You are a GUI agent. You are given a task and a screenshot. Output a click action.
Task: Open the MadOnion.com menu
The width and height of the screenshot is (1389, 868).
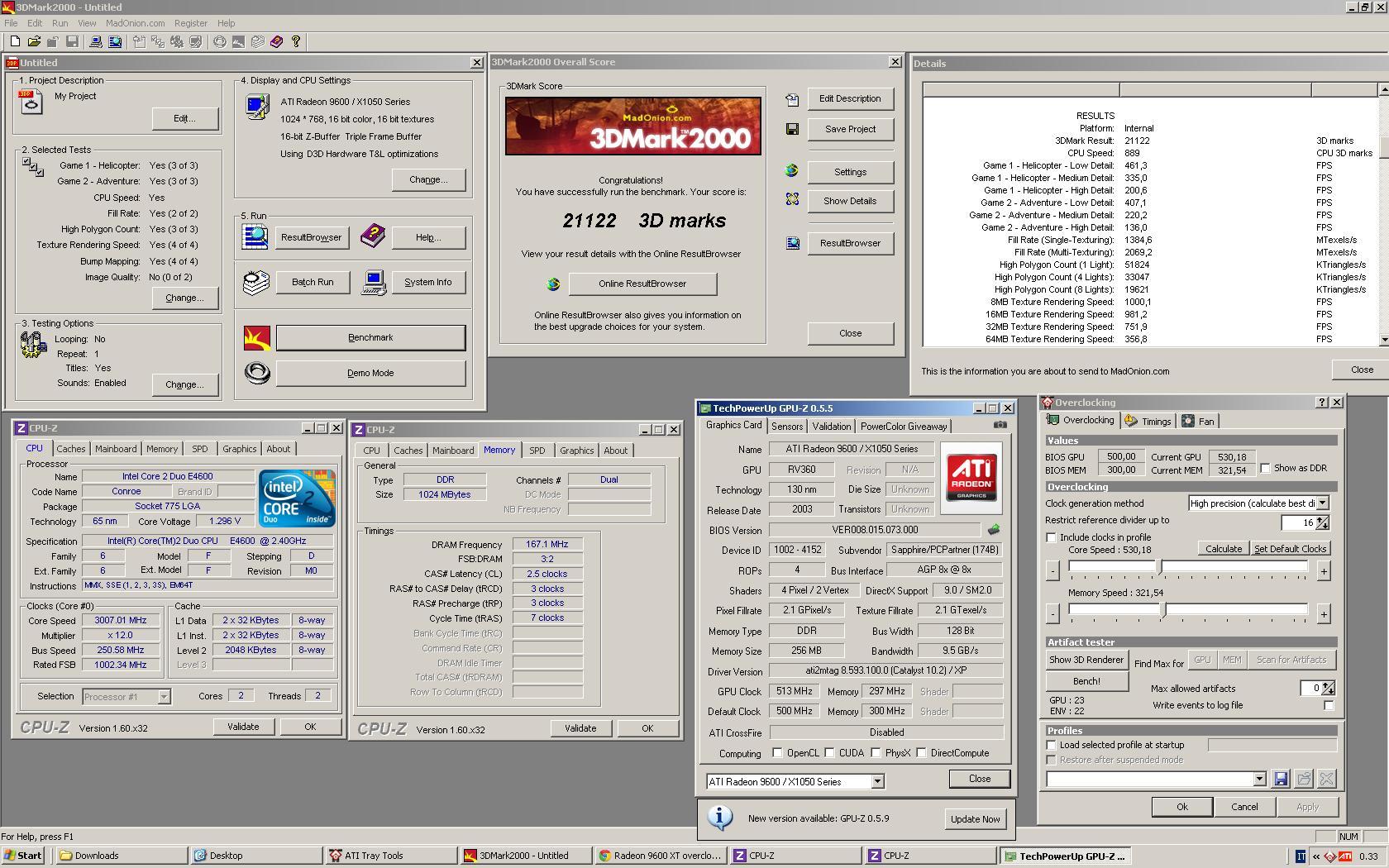coord(135,23)
